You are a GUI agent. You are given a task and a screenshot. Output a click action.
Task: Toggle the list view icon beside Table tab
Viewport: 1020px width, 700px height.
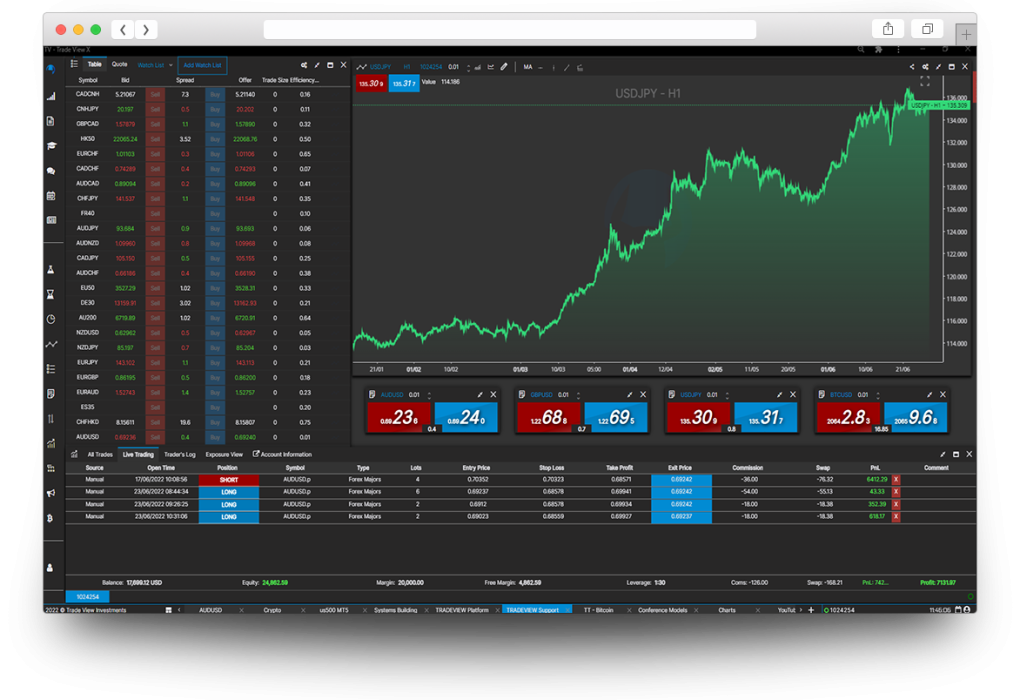[74, 64]
